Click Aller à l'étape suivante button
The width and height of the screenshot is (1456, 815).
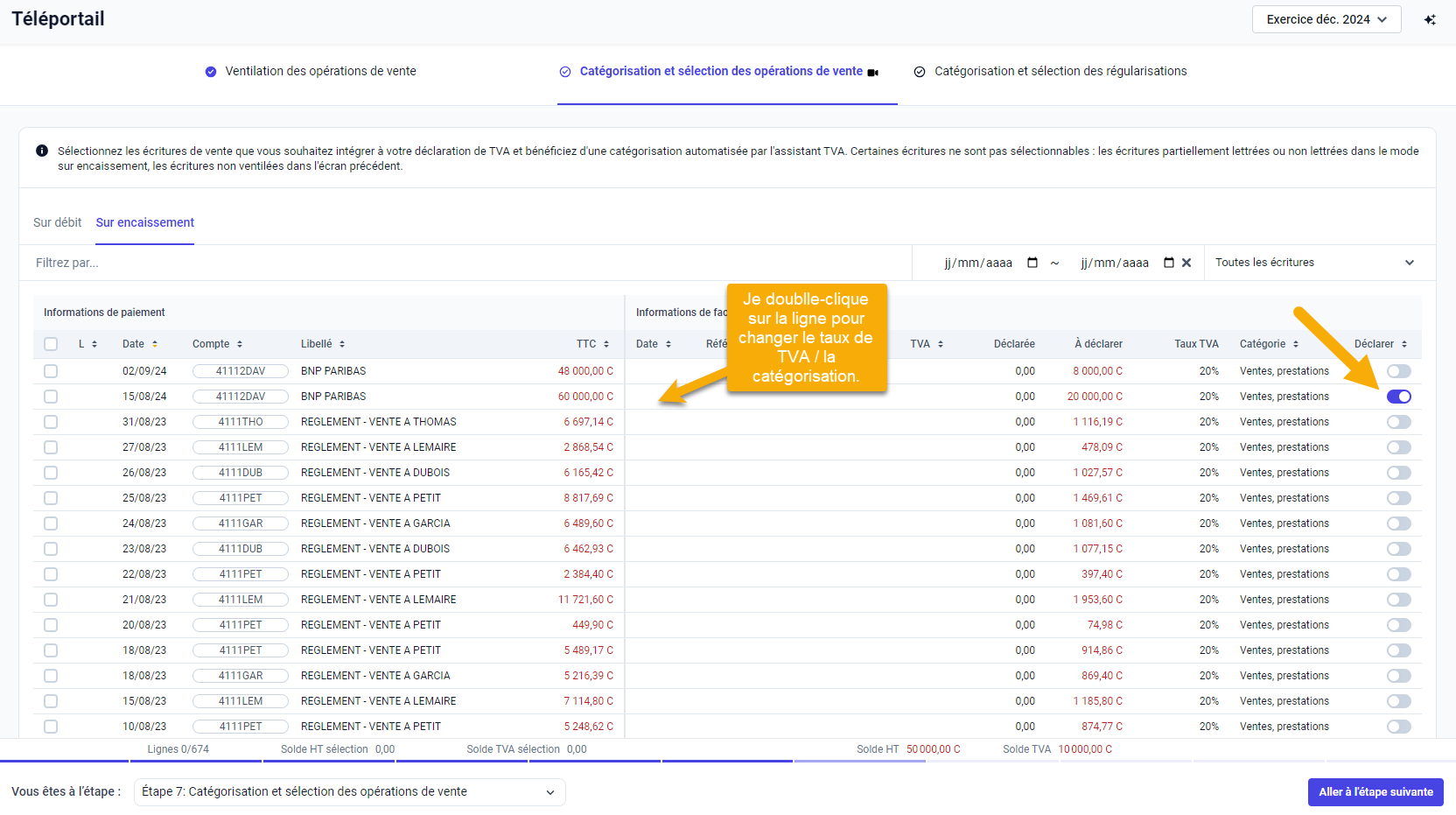[x=1375, y=792]
